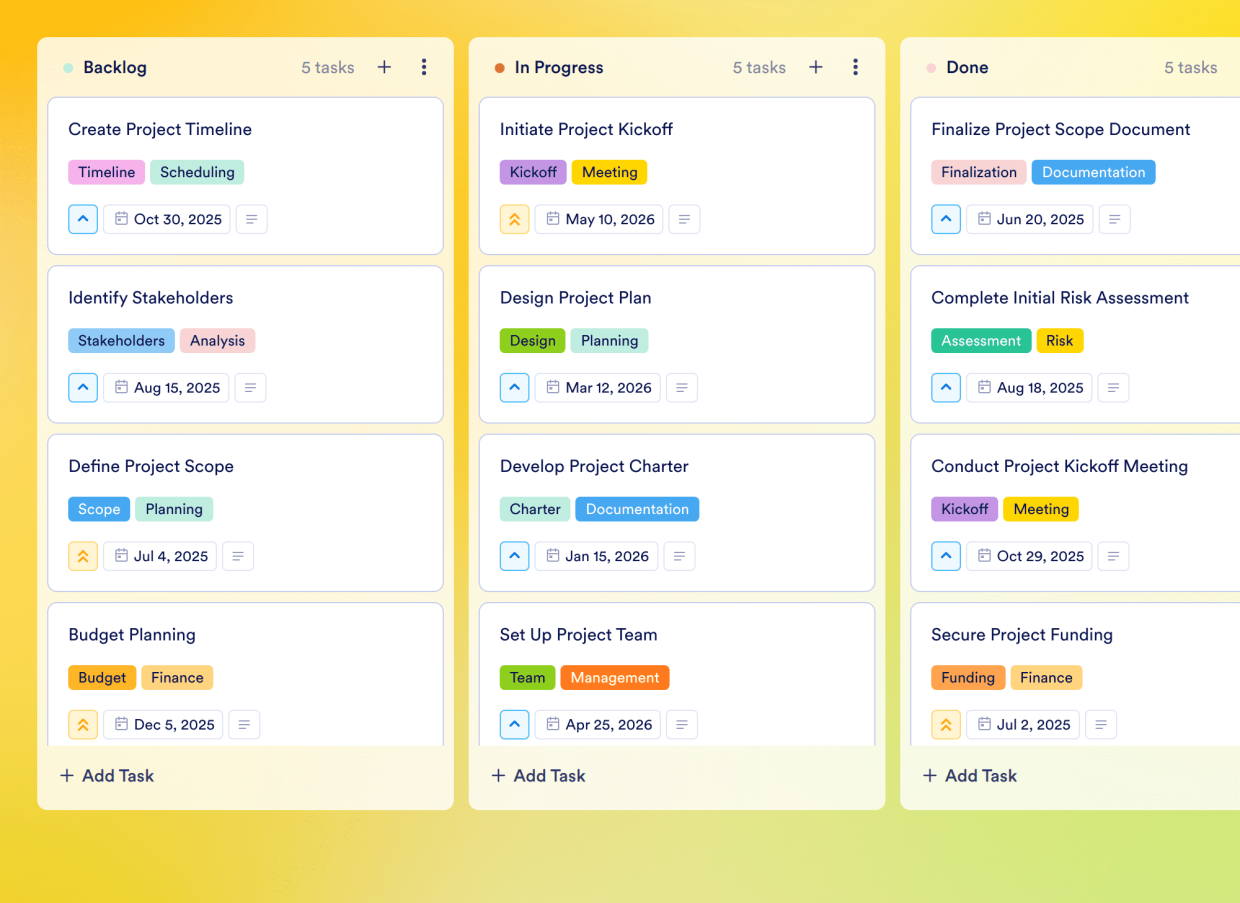Toggle the double-chevron priority on Initiate Project Kickoff
Viewport: 1240px width, 903px height.
(514, 219)
